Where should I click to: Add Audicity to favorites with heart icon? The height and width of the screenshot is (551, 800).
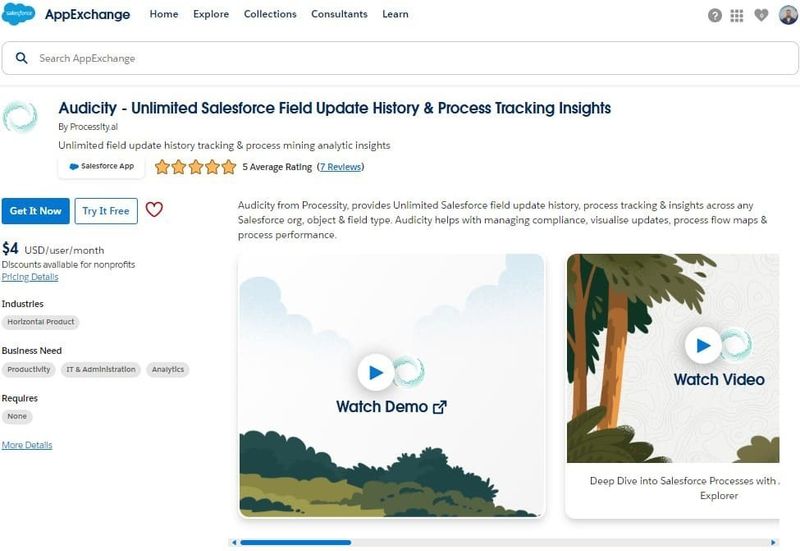point(154,210)
